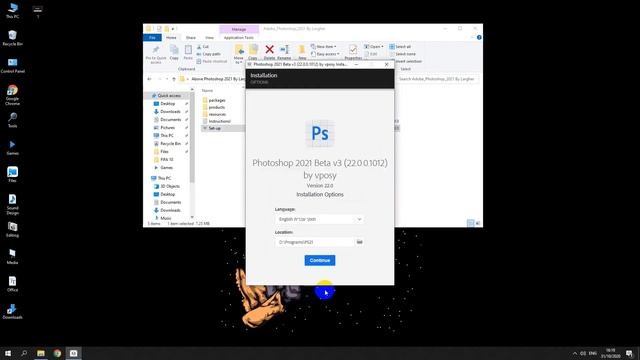
Task: Click navigation pane scrollbar down arrow
Action: [x=192, y=218]
